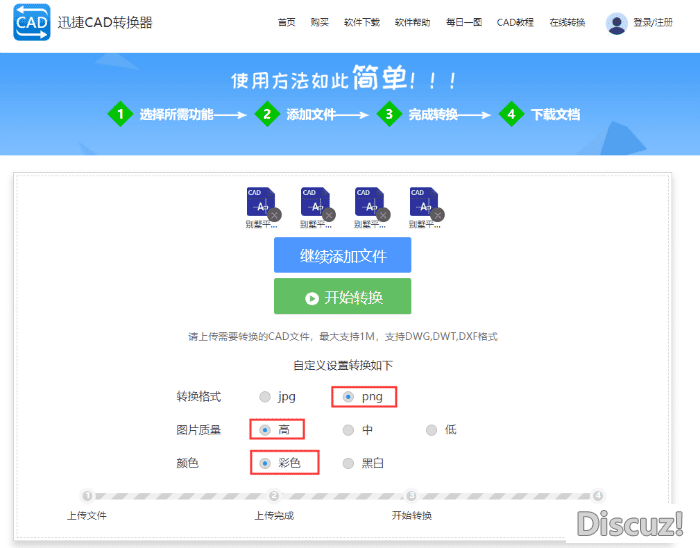
Task: Open the 登录/注册 link
Action: (653, 22)
